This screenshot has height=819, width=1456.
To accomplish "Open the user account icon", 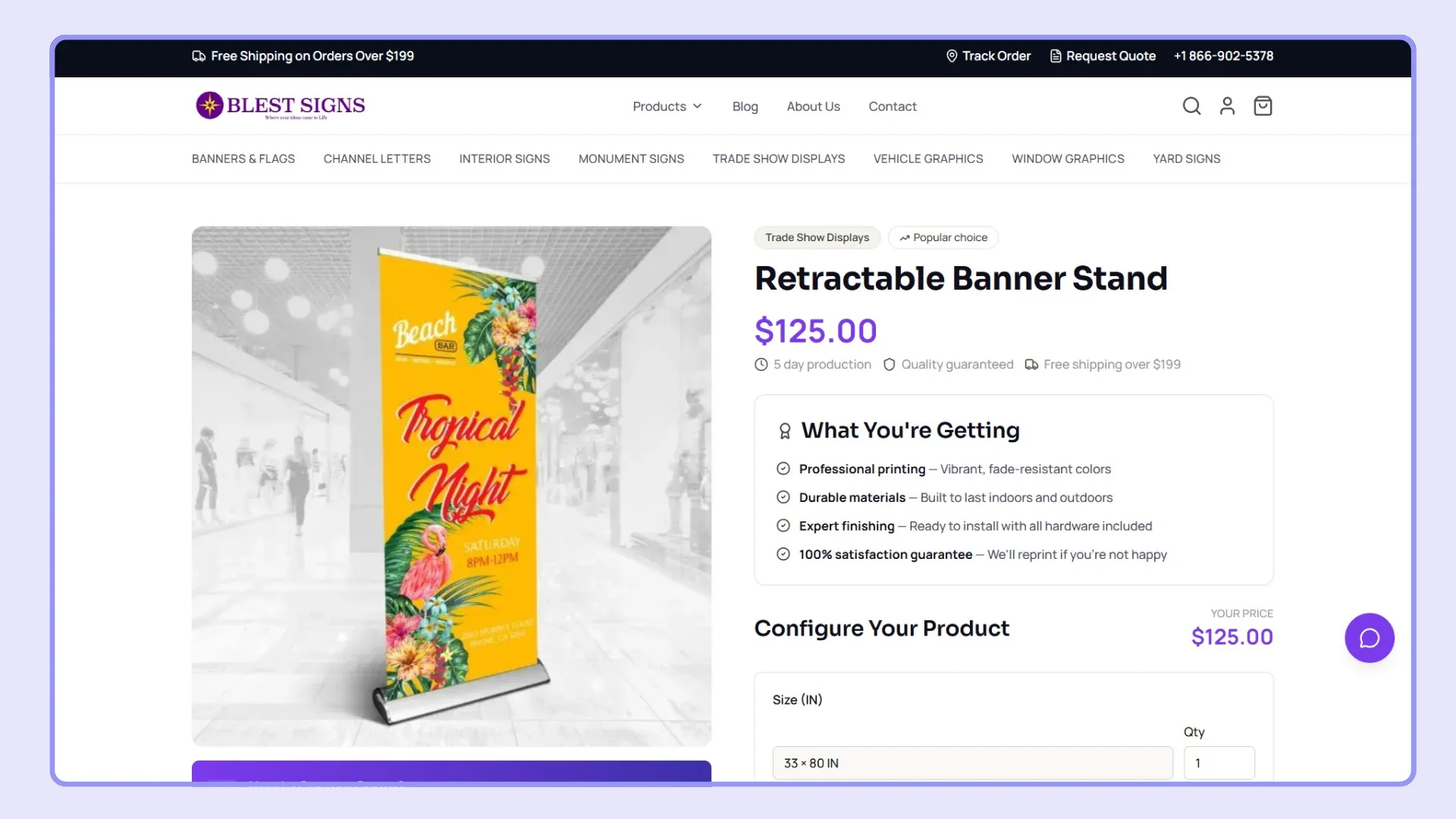I will coord(1227,106).
